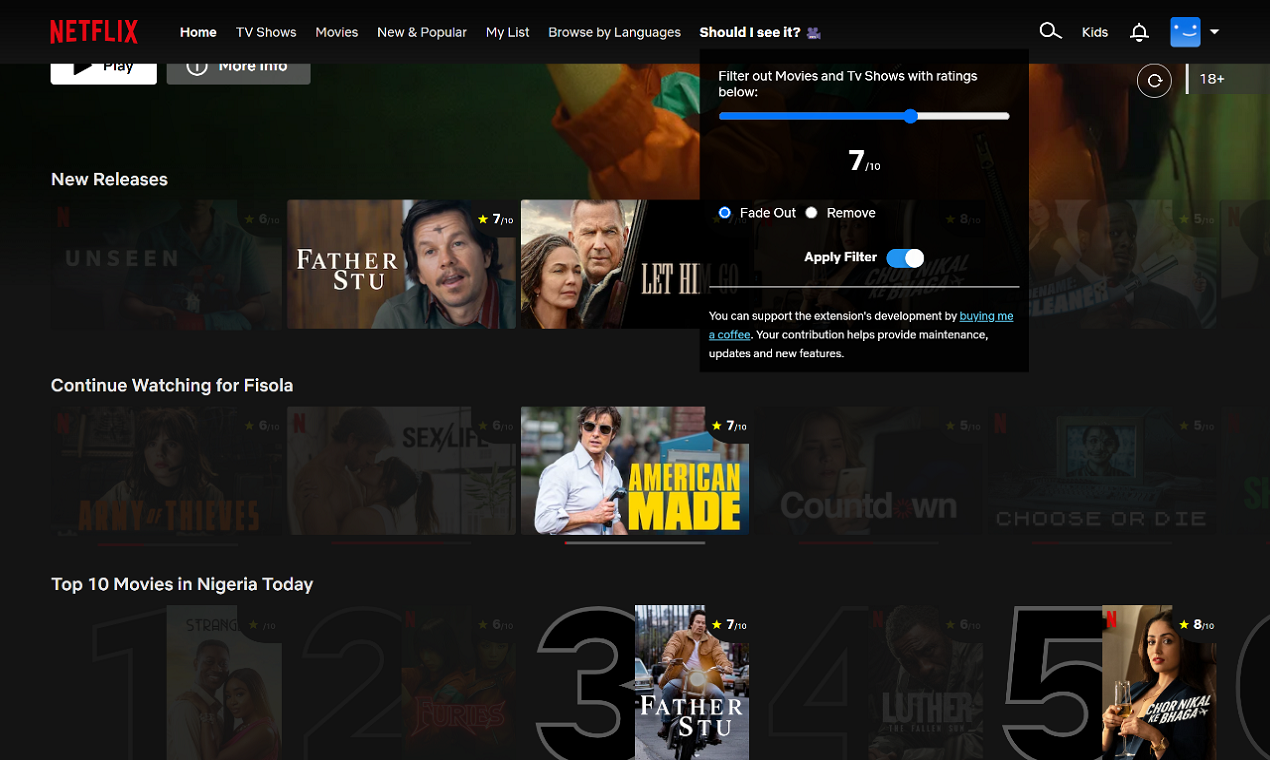Open Let Him Go thumbnail
Viewport: 1270px width, 760px height.
pos(610,264)
